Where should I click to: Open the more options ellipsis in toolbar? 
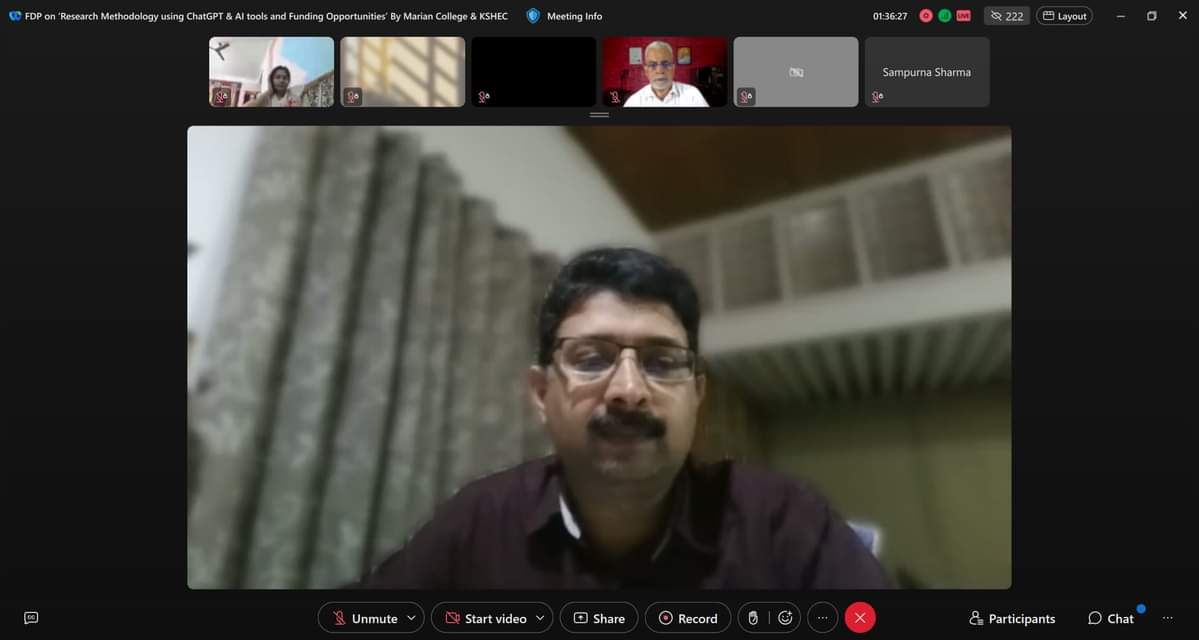822,618
